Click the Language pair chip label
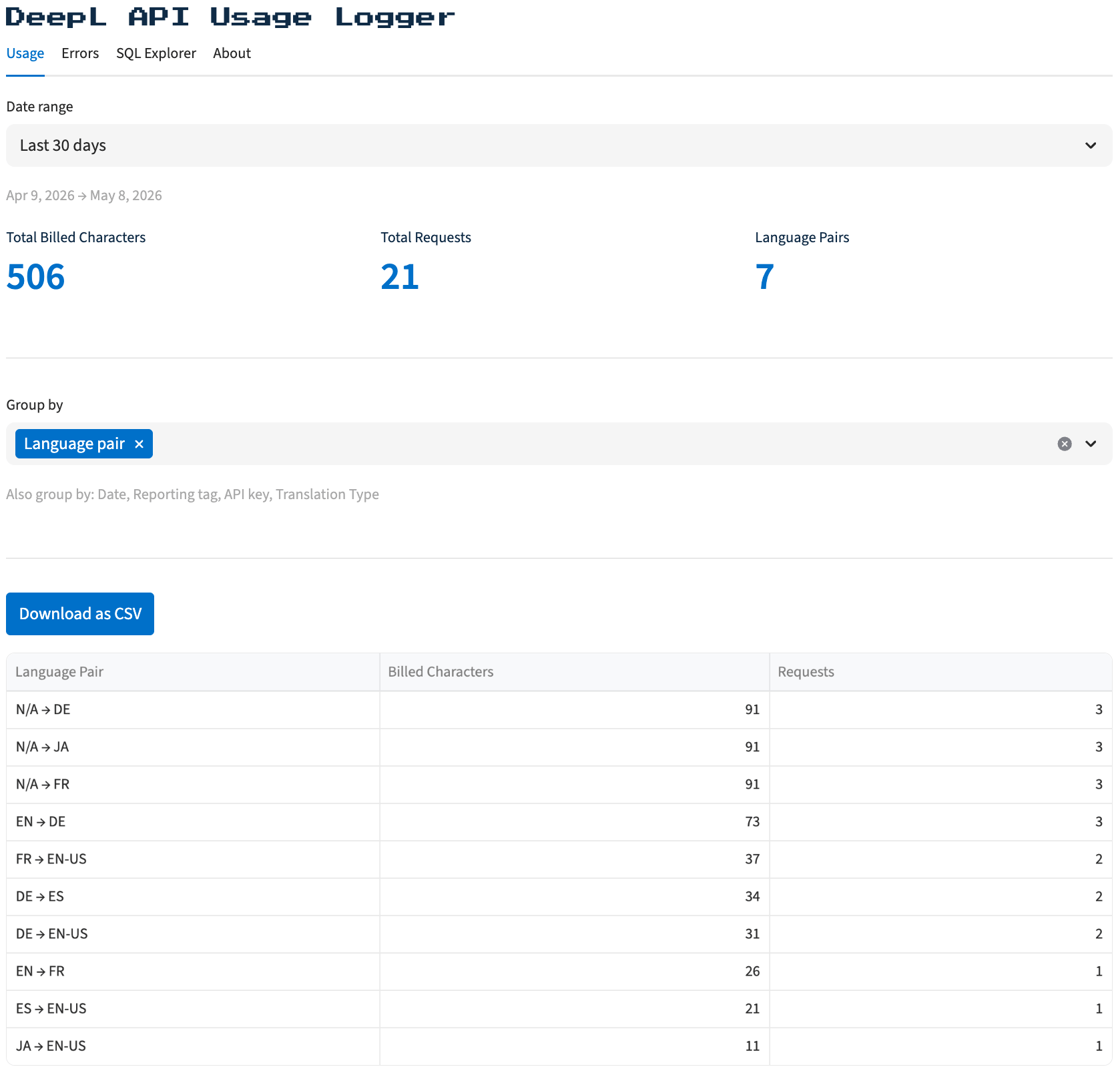 tap(74, 444)
